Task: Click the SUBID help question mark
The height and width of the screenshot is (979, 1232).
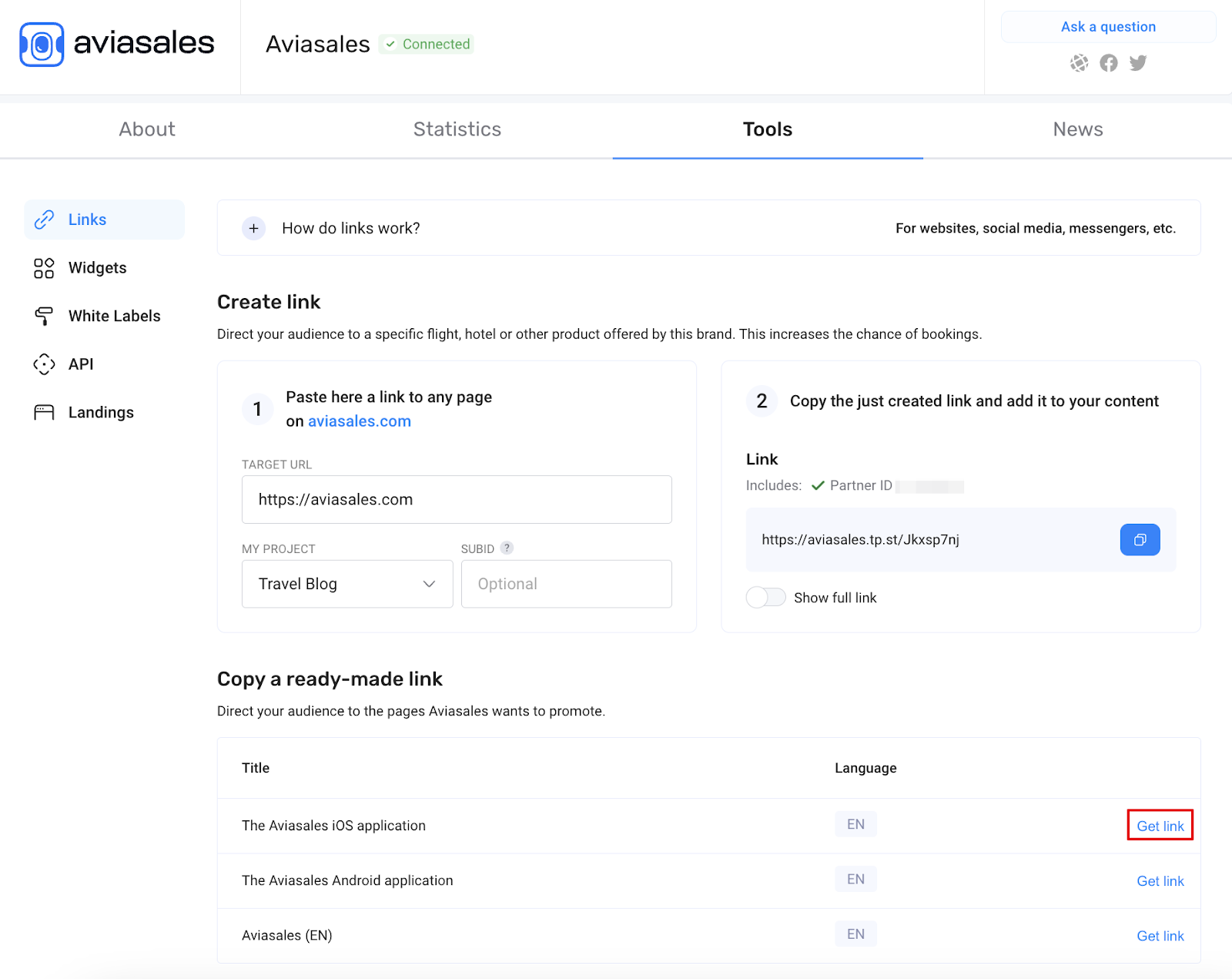Action: (x=507, y=548)
